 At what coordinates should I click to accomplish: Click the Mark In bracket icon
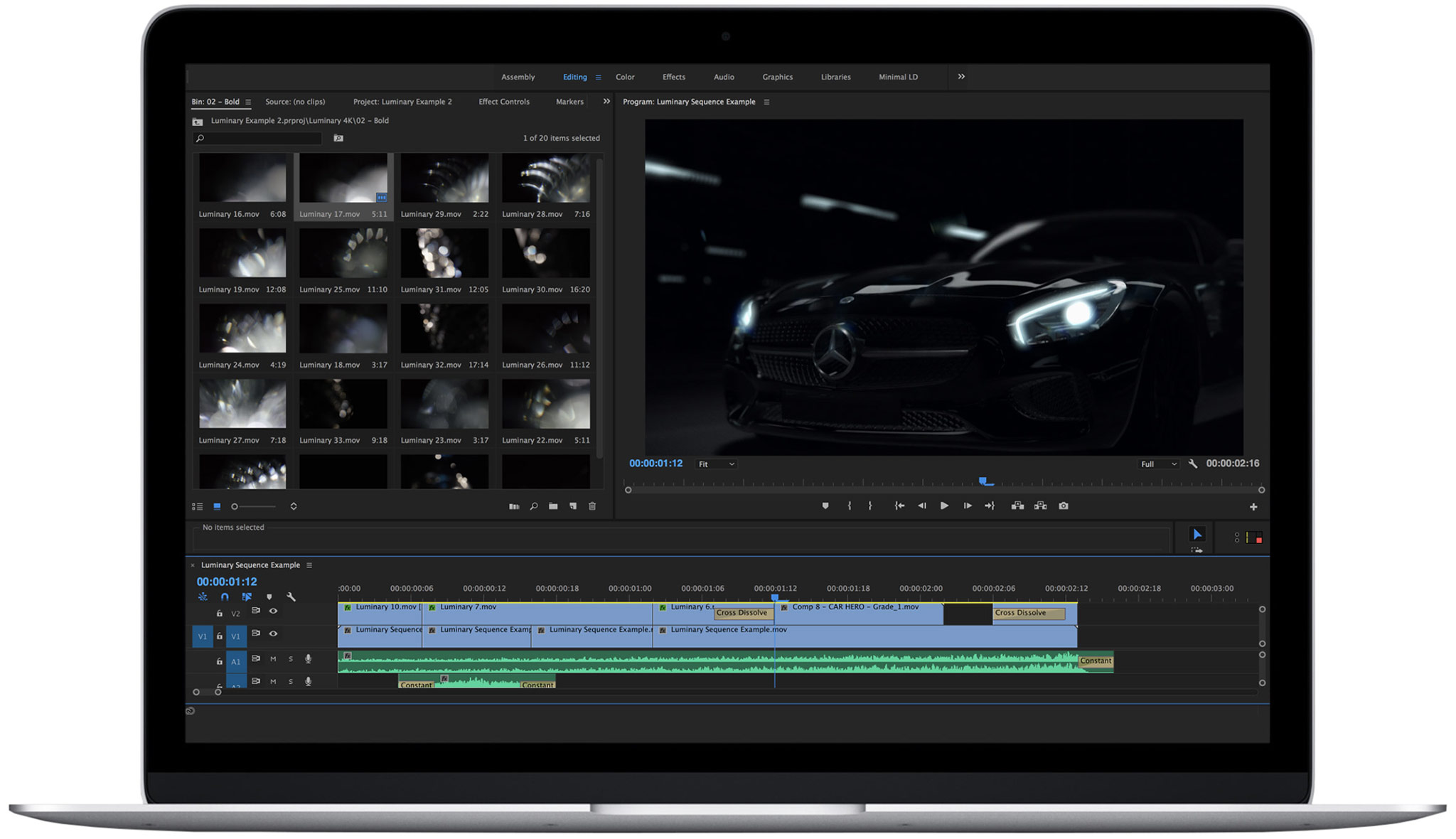click(x=849, y=506)
